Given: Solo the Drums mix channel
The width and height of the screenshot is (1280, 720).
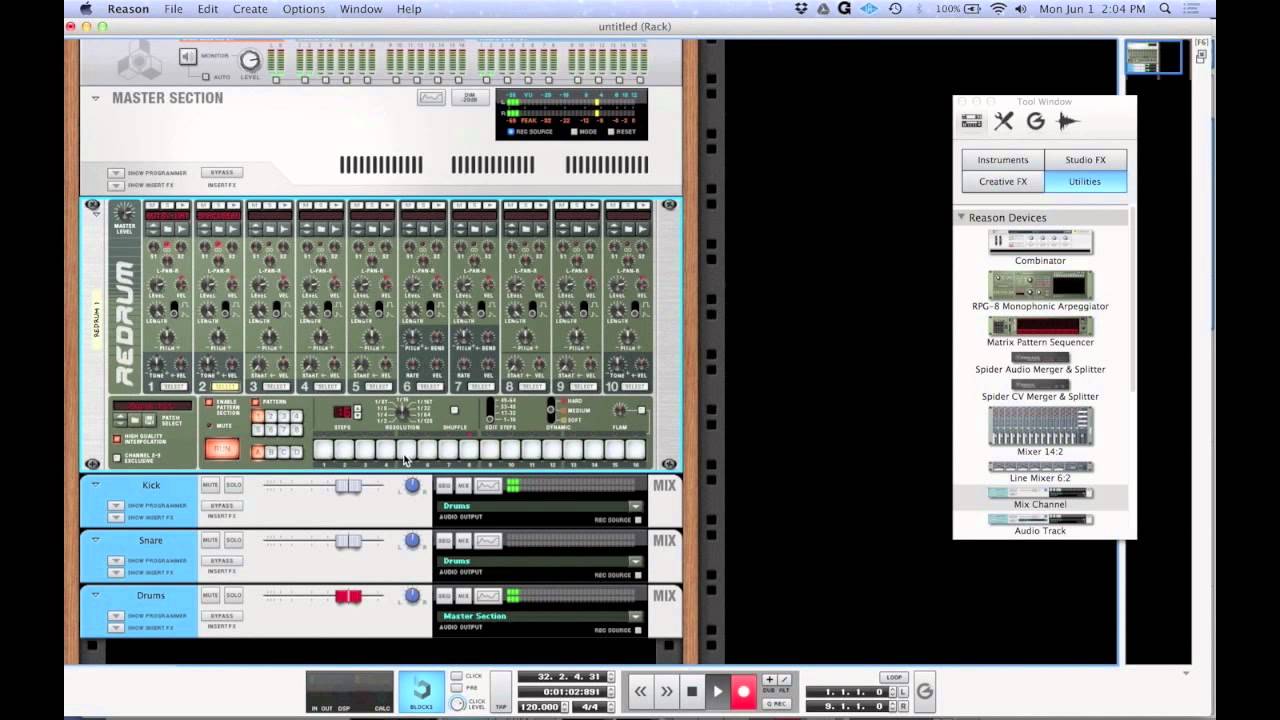Looking at the screenshot, I should (x=233, y=595).
